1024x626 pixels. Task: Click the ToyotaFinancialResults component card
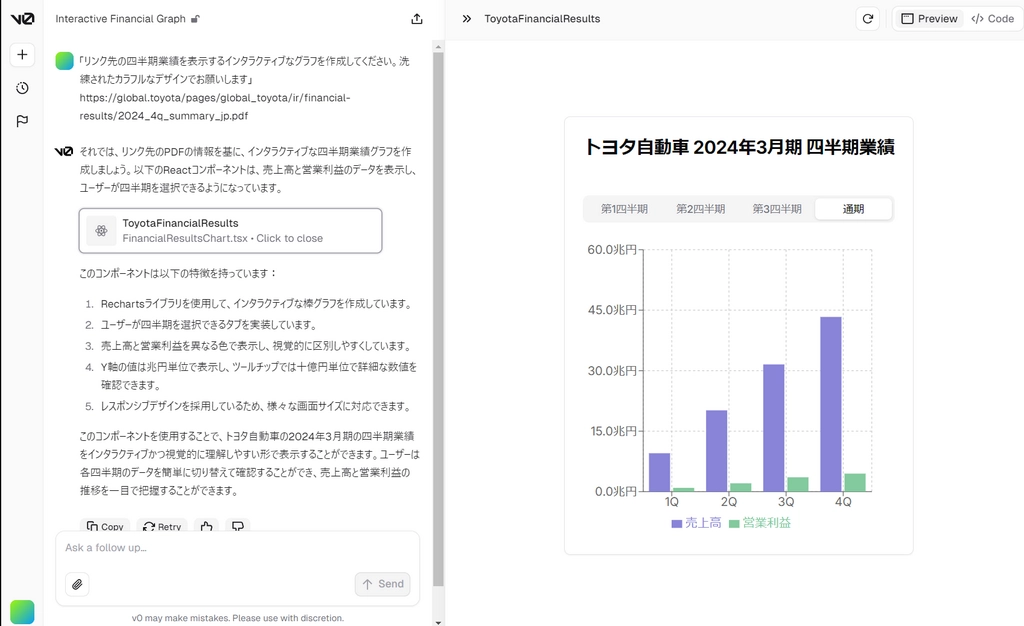tap(231, 230)
